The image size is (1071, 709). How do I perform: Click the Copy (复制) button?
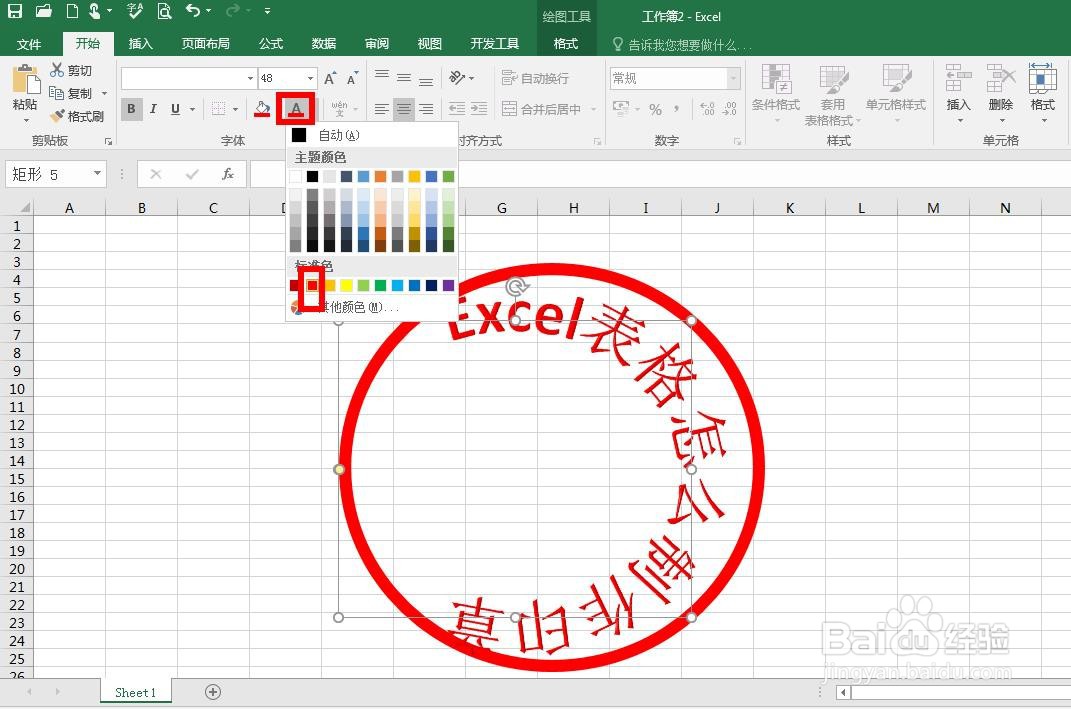pos(70,93)
